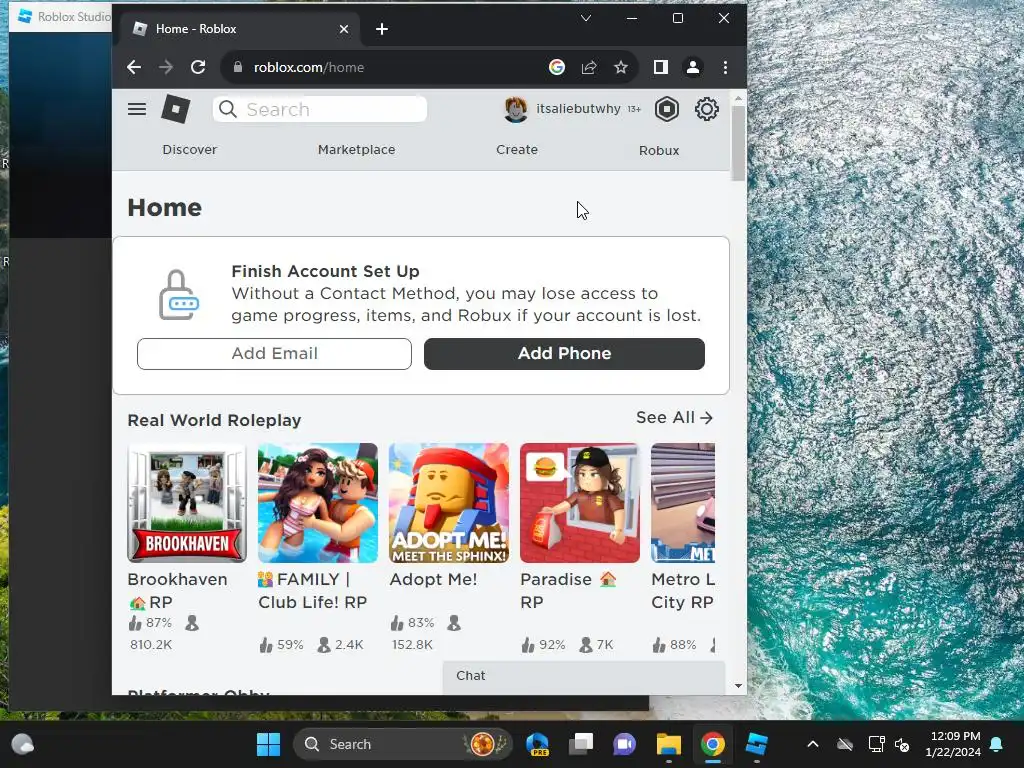Open the Paradise RP thumbnail
This screenshot has width=1024, height=768.
tap(580, 503)
